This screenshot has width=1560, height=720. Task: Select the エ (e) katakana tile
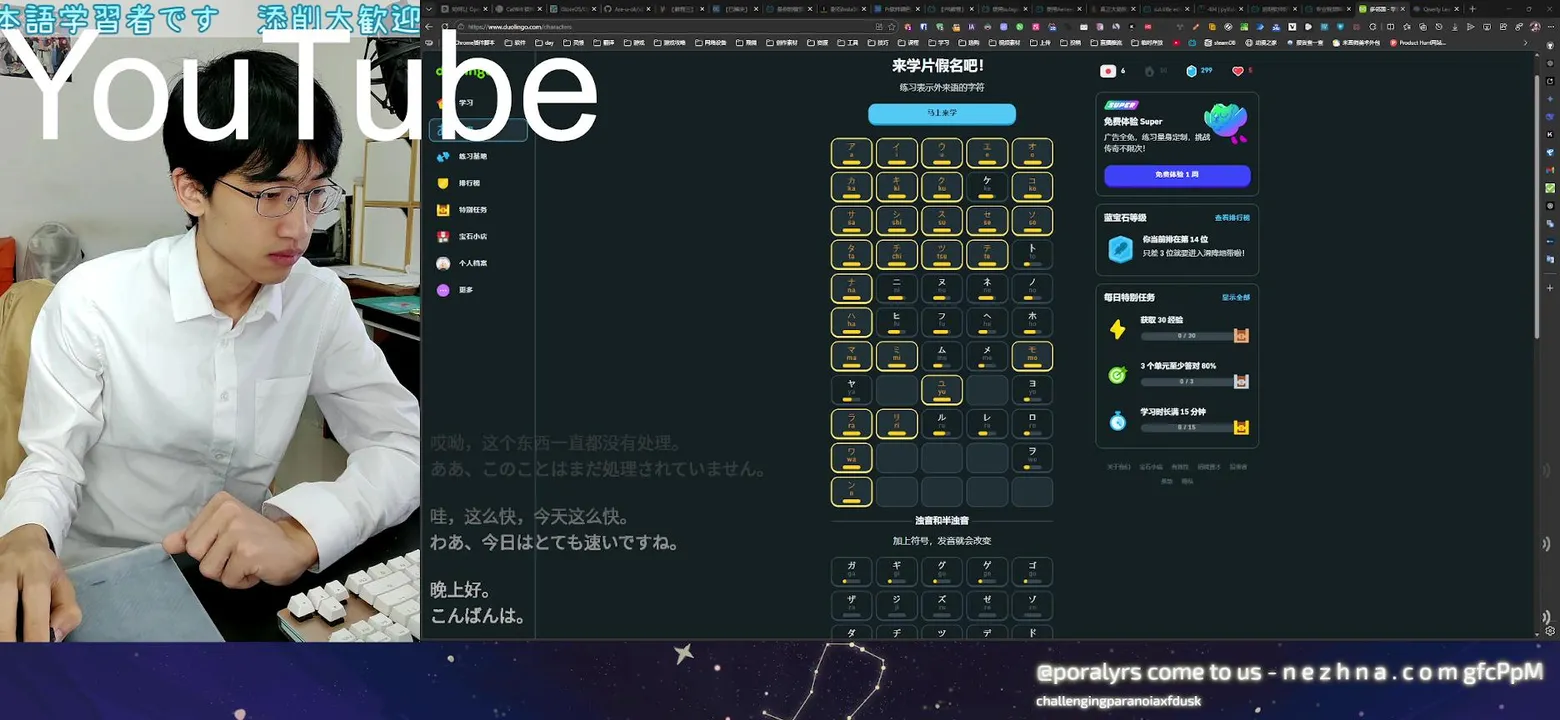click(987, 152)
